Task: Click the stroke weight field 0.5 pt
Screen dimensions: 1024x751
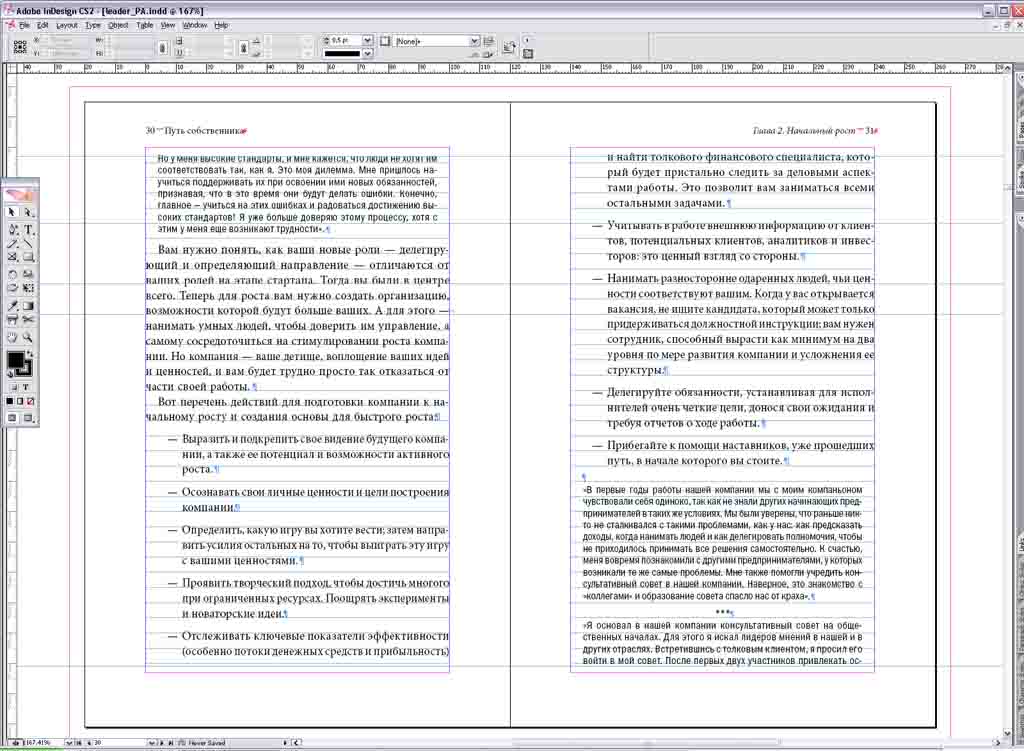Action: tap(346, 40)
